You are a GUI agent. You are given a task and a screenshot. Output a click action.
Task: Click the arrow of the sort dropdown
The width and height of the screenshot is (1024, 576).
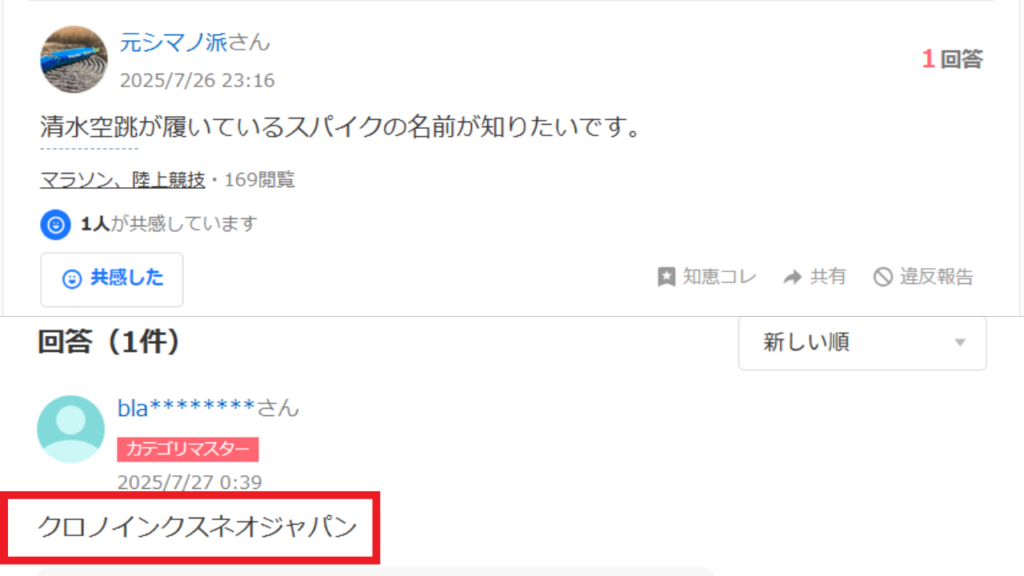click(x=959, y=343)
